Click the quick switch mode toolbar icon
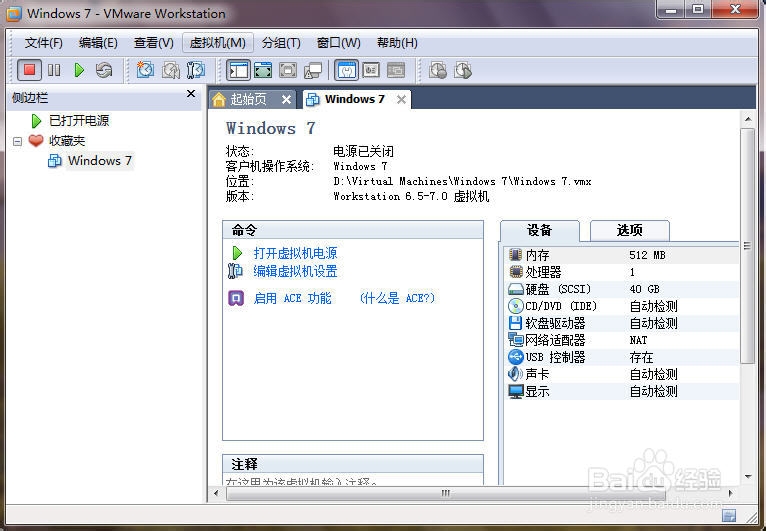 (263, 70)
